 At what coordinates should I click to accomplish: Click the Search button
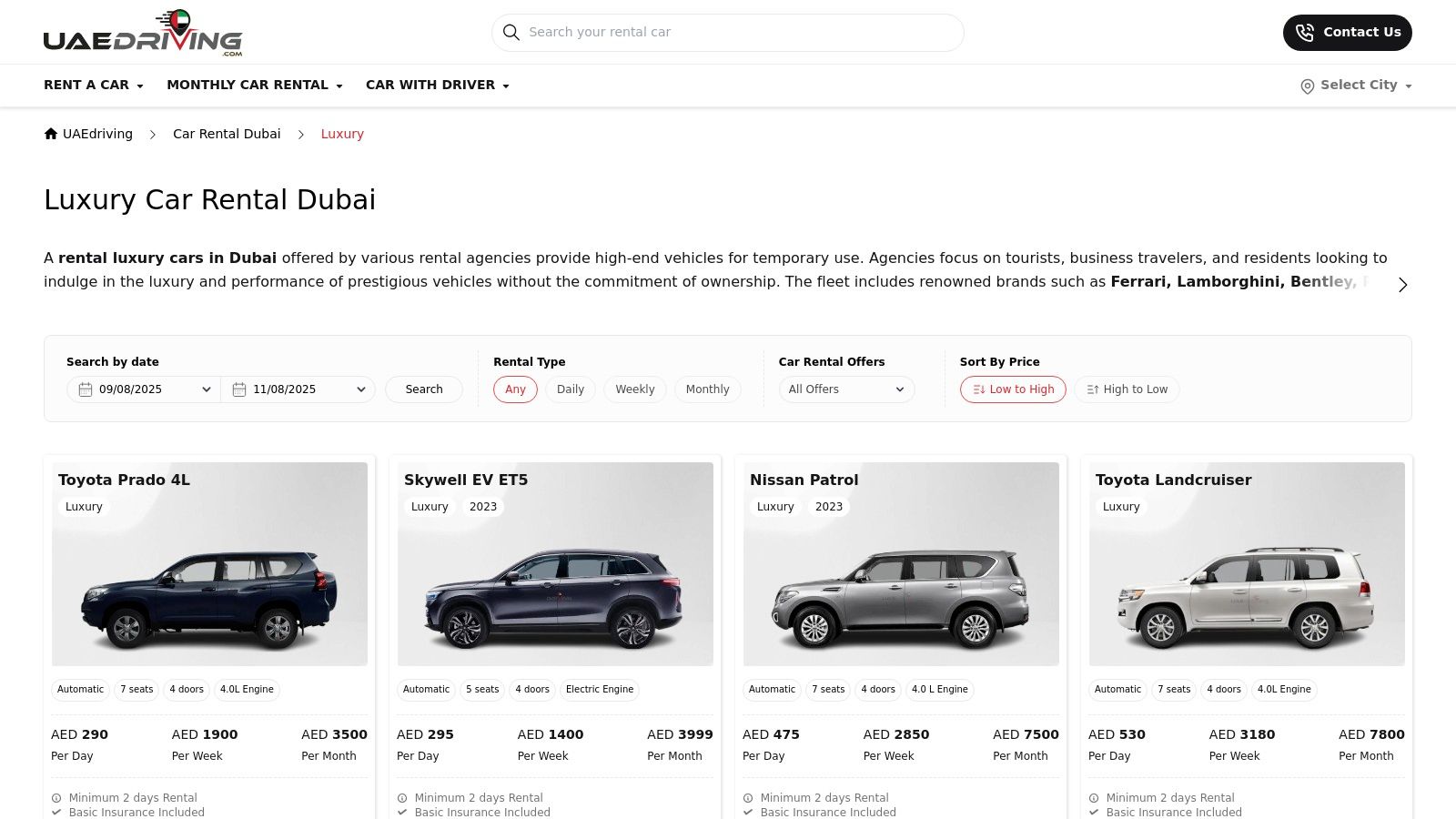pos(423,389)
